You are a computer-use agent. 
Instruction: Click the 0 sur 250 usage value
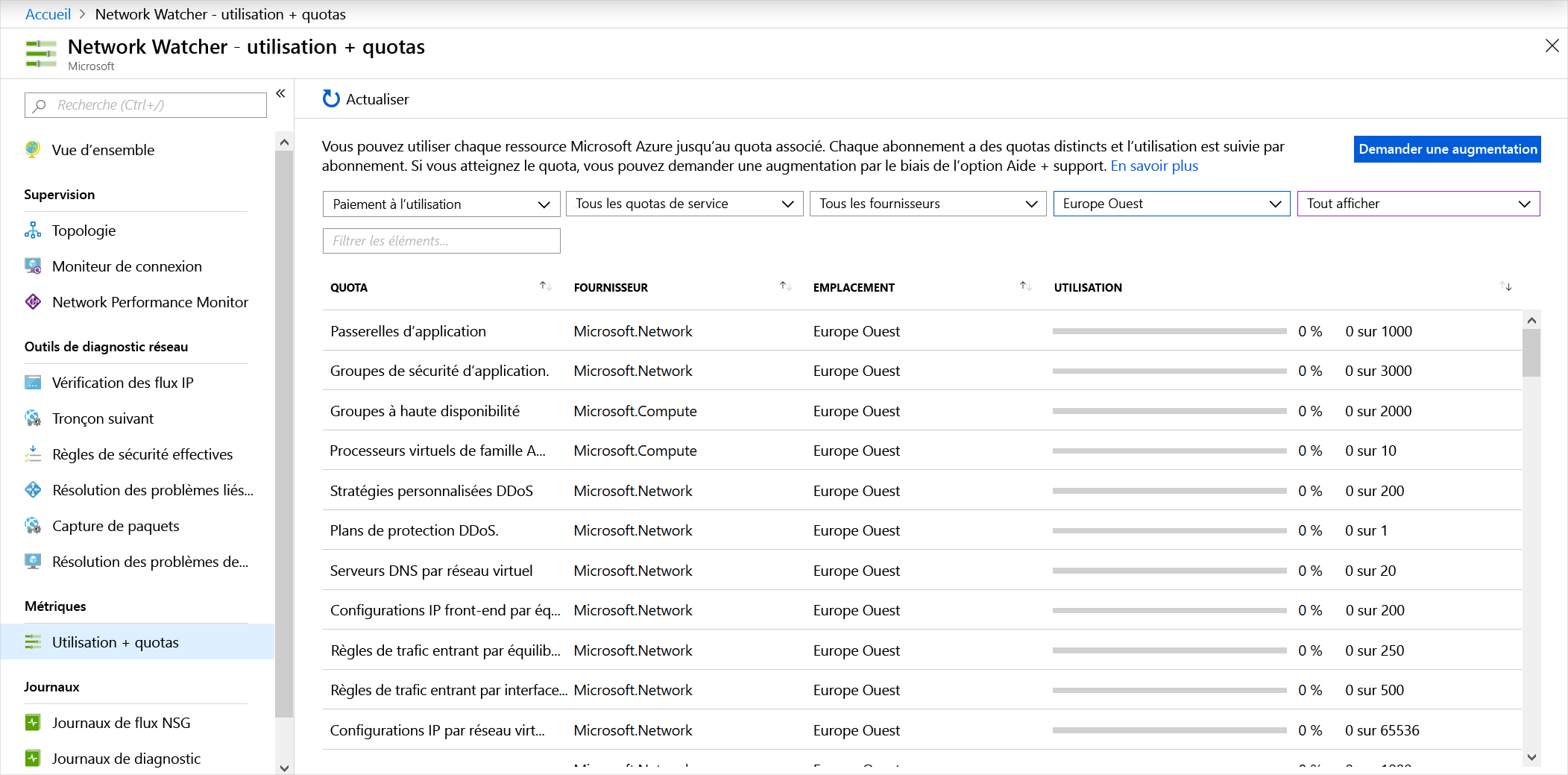pos(1375,650)
